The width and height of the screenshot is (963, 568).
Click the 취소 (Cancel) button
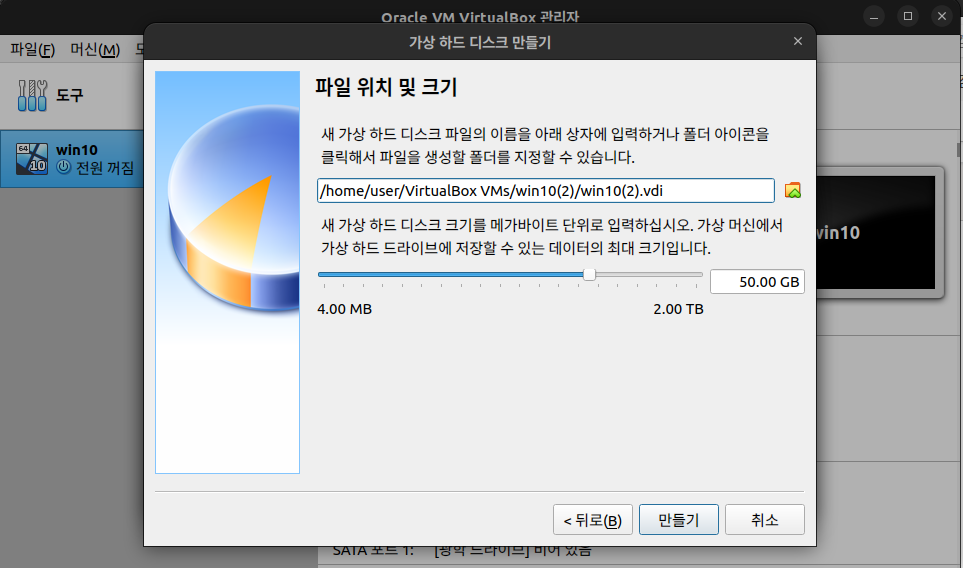tap(765, 519)
